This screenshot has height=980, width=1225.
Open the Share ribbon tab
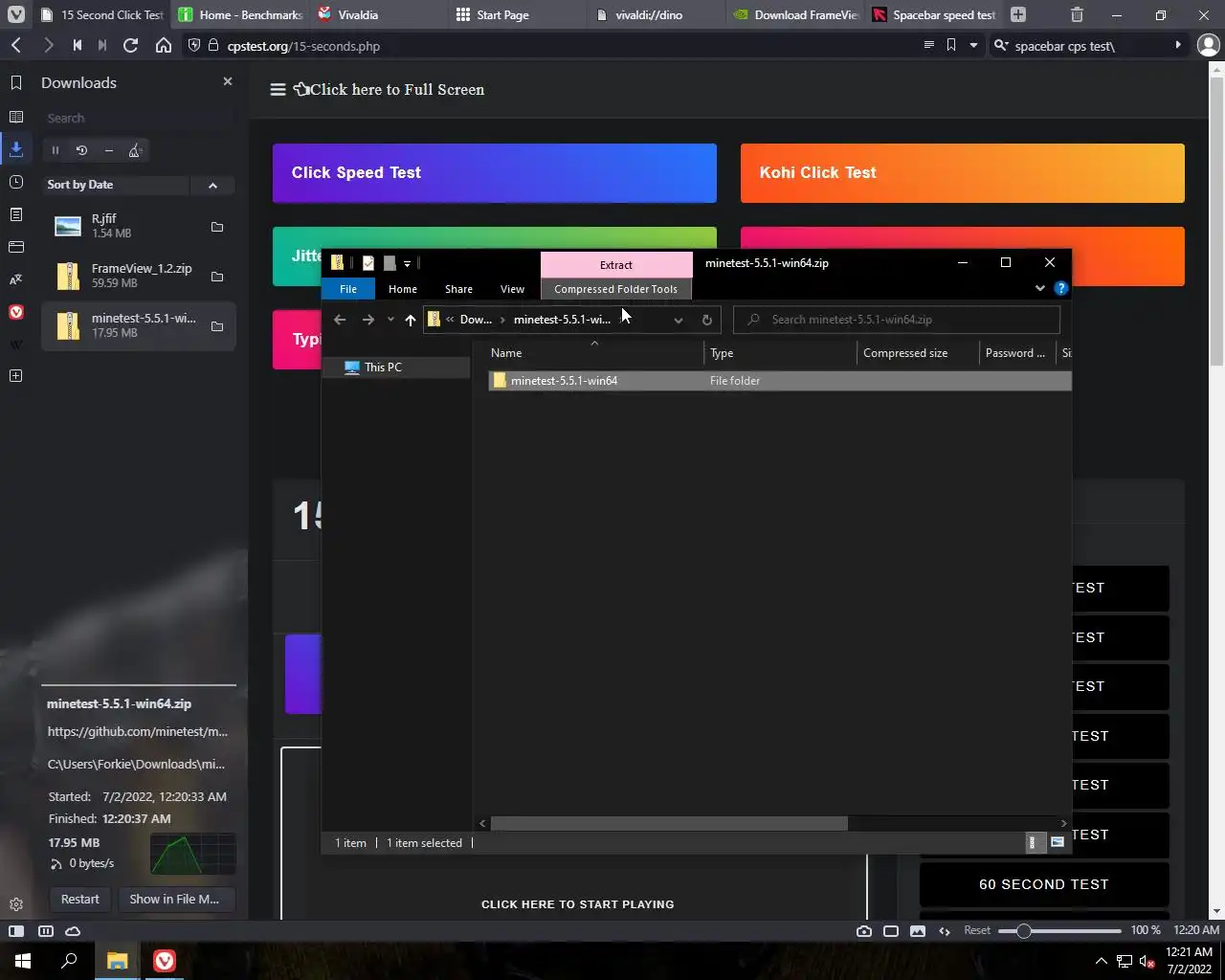458,289
